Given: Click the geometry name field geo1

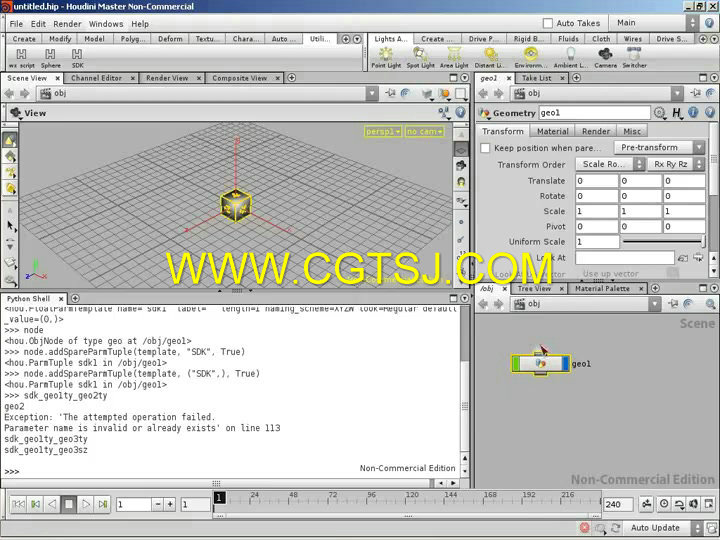Looking at the screenshot, I should [x=595, y=112].
